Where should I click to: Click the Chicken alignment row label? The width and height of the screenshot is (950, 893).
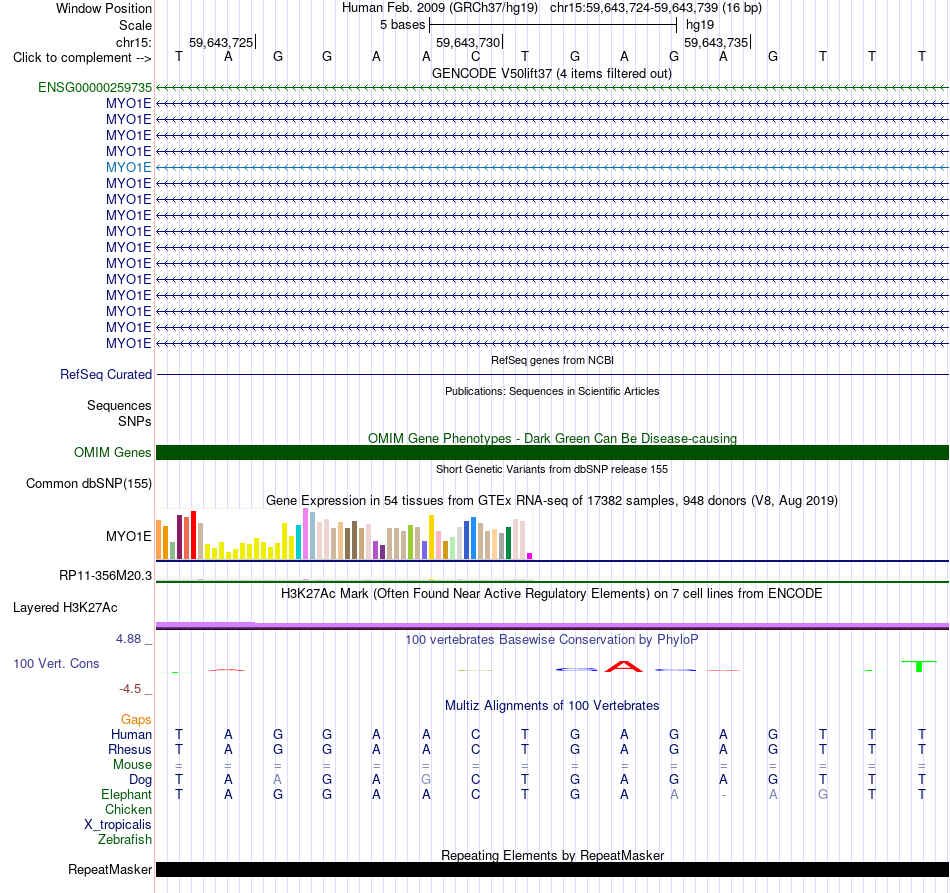point(128,809)
